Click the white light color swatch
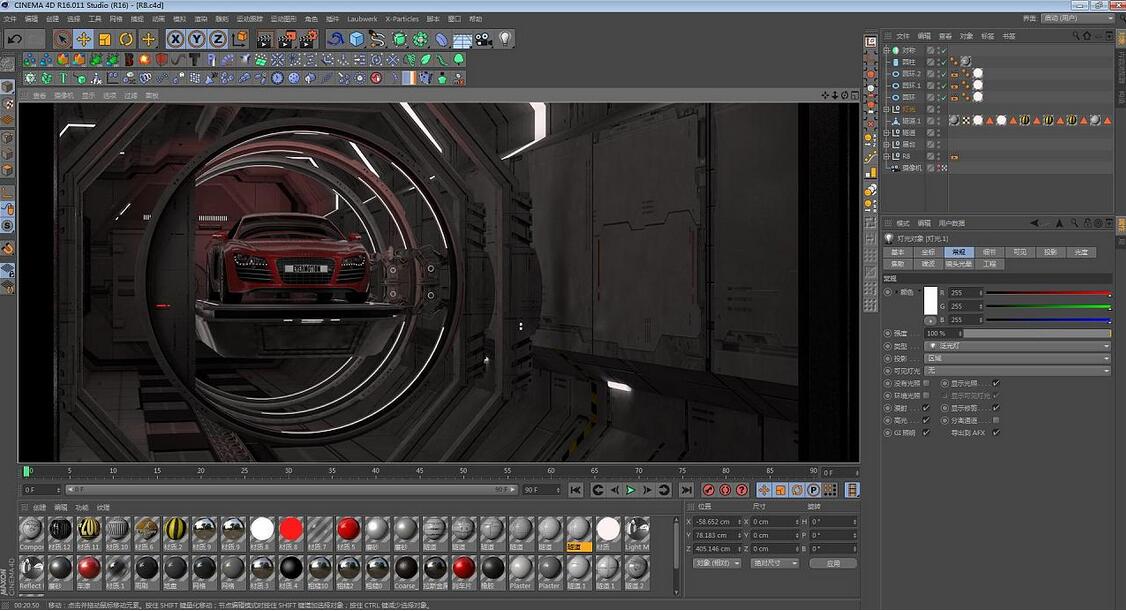The height and width of the screenshot is (611, 1126). 930,300
